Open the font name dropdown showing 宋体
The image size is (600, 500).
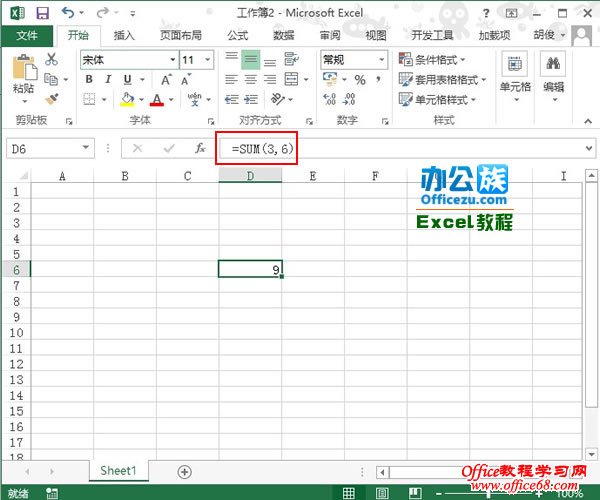(x=127, y=60)
